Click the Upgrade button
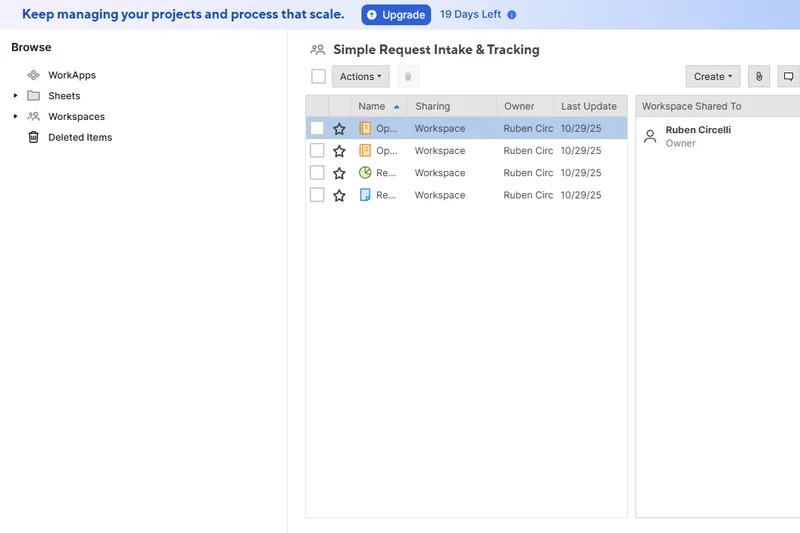The image size is (800, 533). [x=396, y=15]
